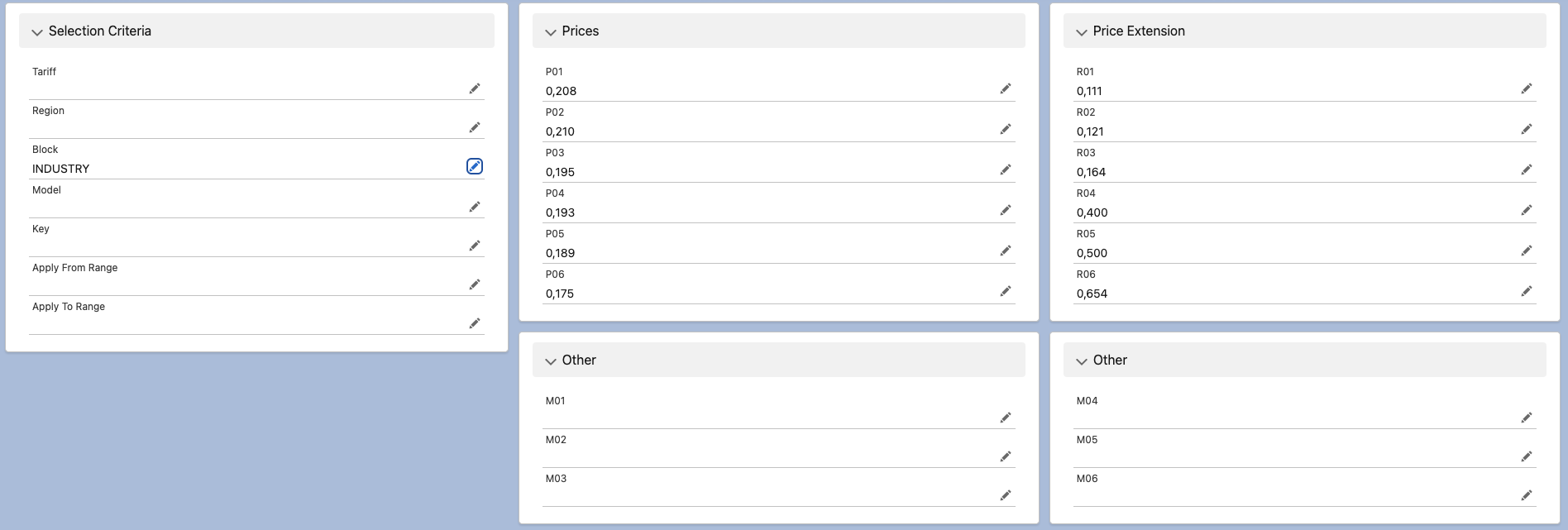Edit the M02 field pencil icon
This screenshot has width=1568, height=530.
pos(1006,456)
